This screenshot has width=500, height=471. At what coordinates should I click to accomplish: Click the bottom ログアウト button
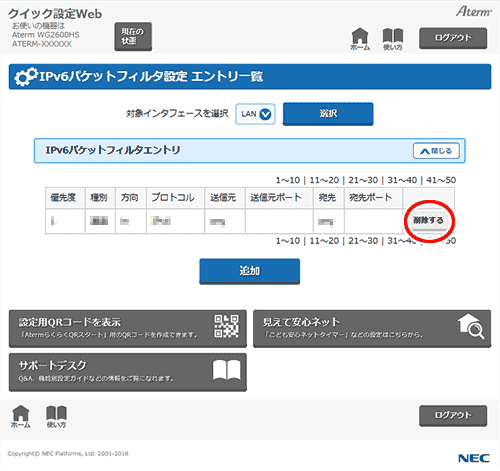click(x=453, y=415)
